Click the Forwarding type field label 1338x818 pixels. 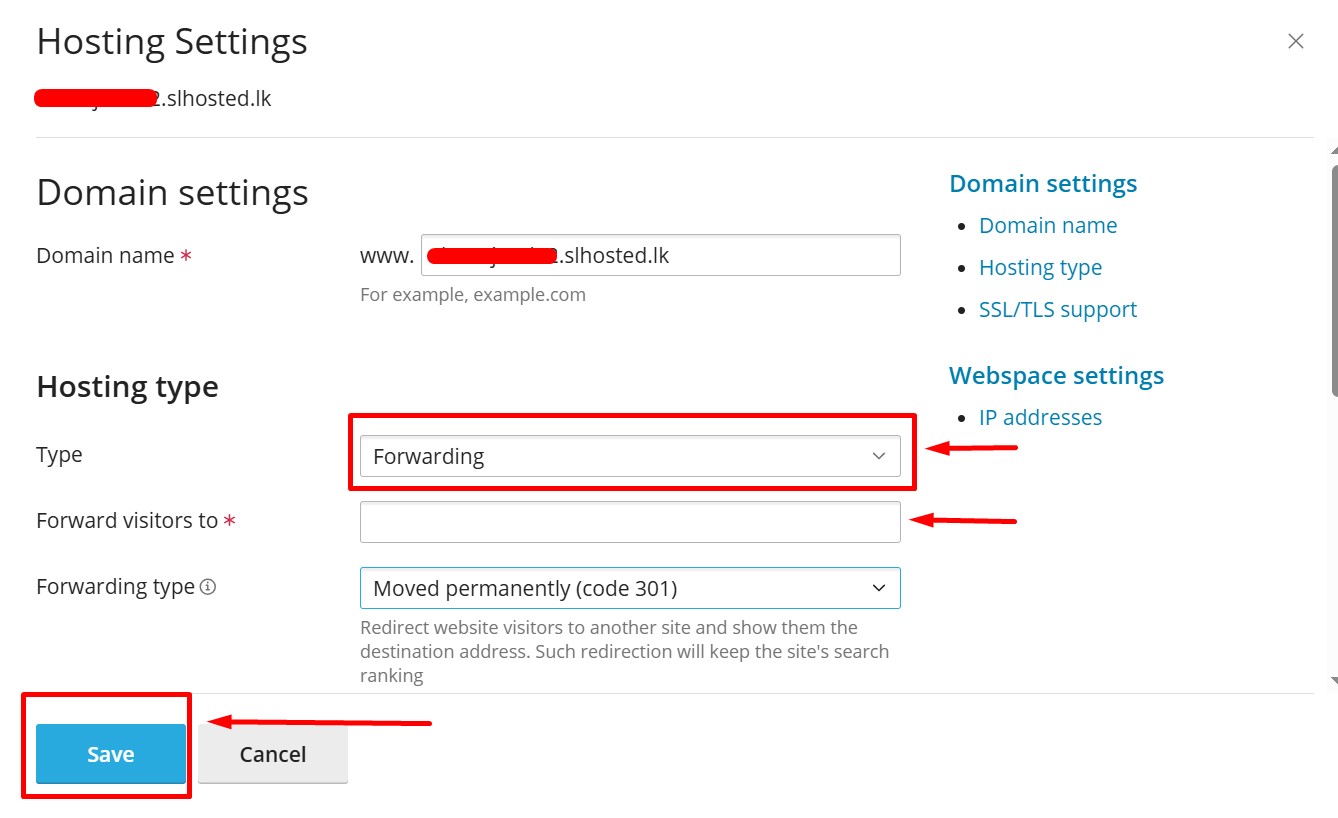click(115, 587)
